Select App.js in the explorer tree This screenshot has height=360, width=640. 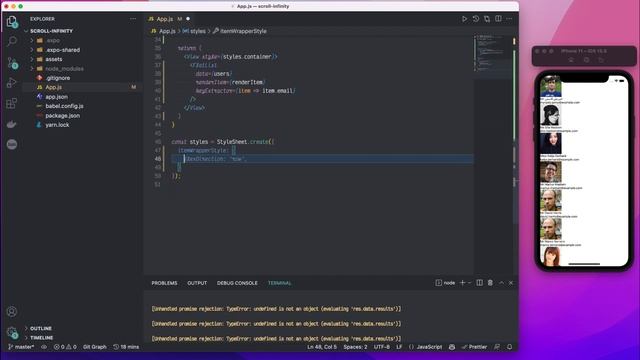[53, 87]
